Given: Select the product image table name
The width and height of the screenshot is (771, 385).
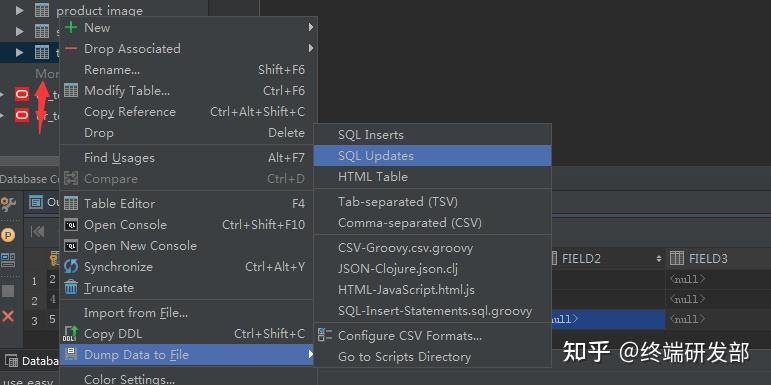Looking at the screenshot, I should [x=100, y=10].
